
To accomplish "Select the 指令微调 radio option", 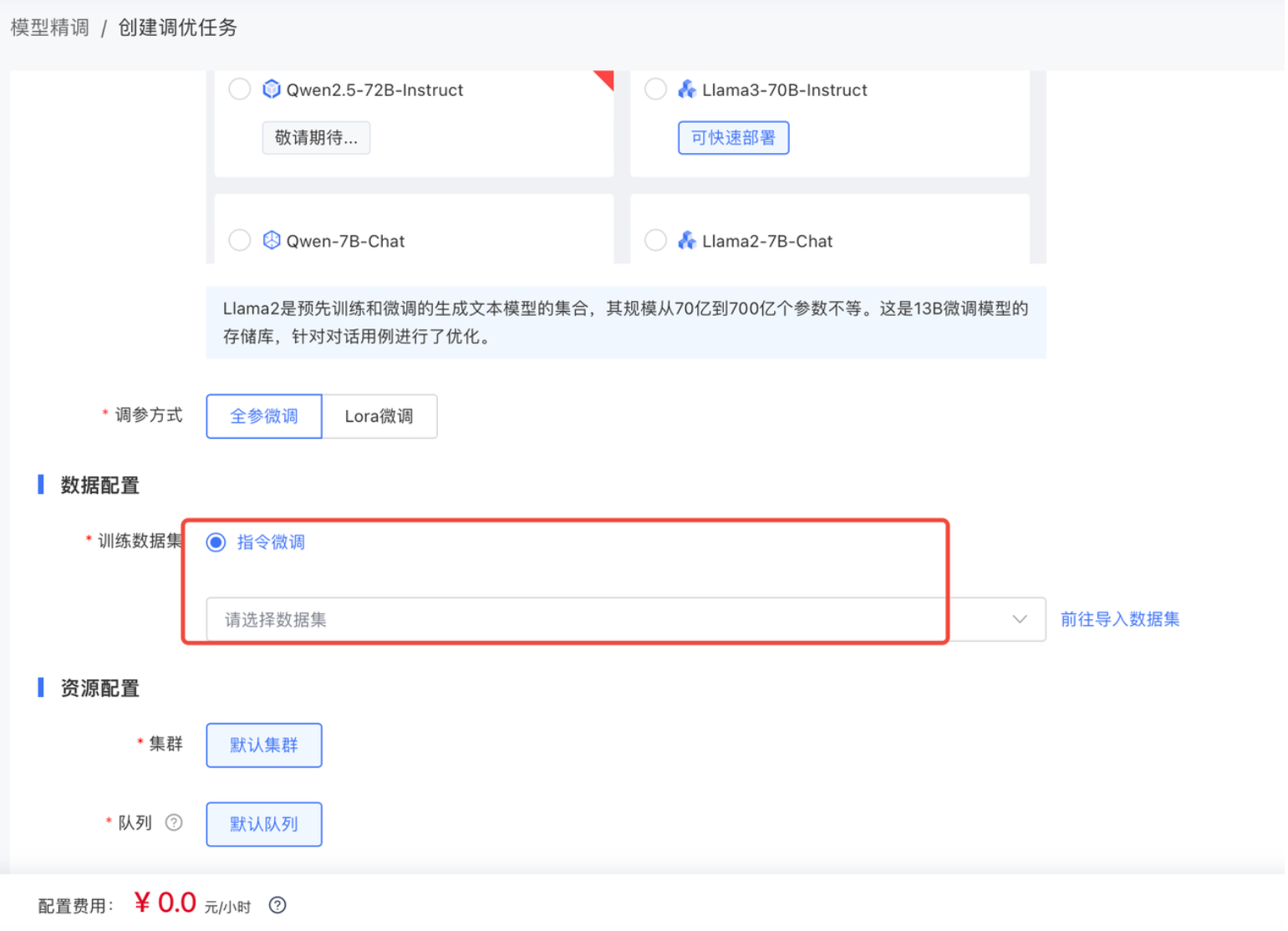I will point(216,542).
